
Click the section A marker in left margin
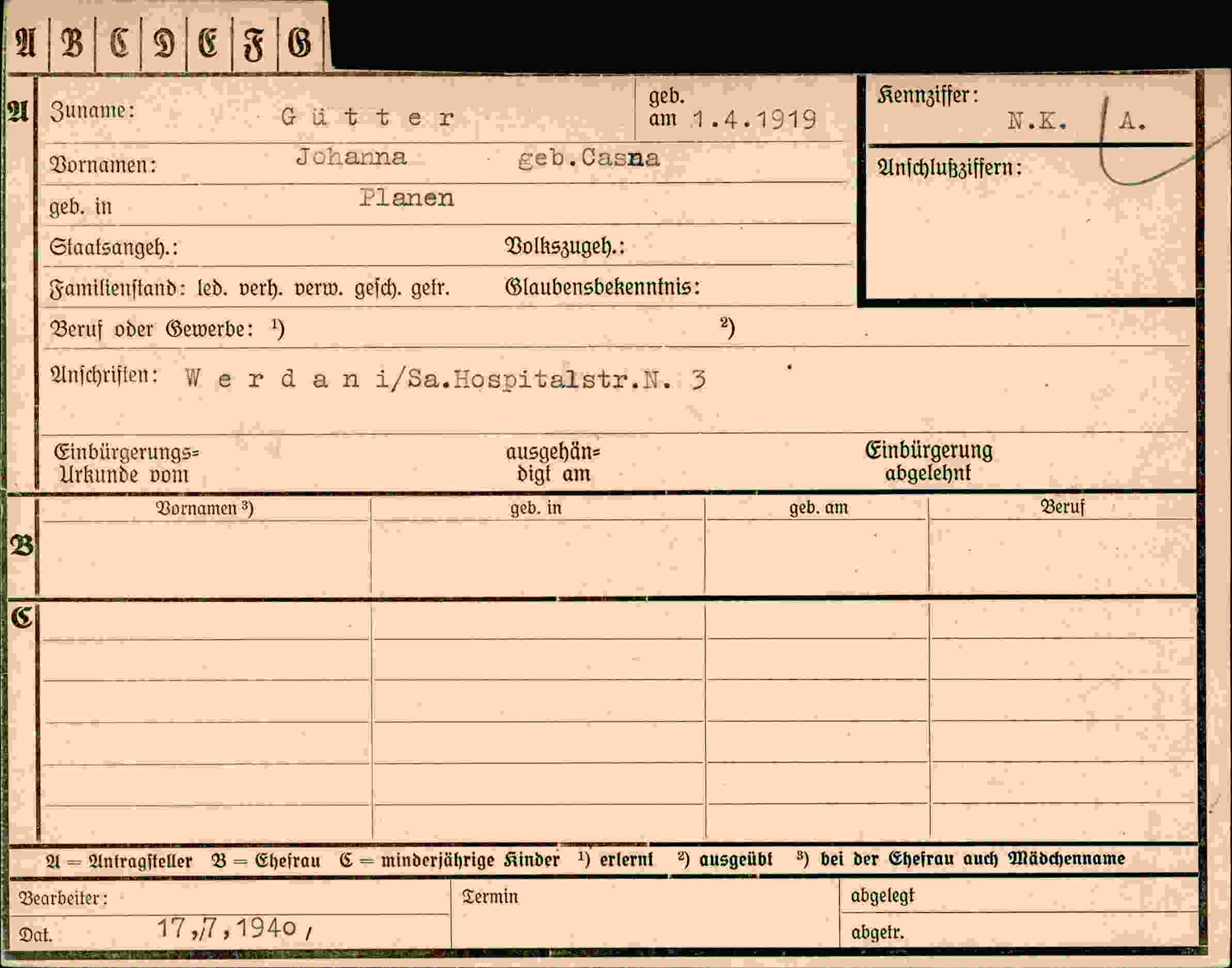[18, 111]
